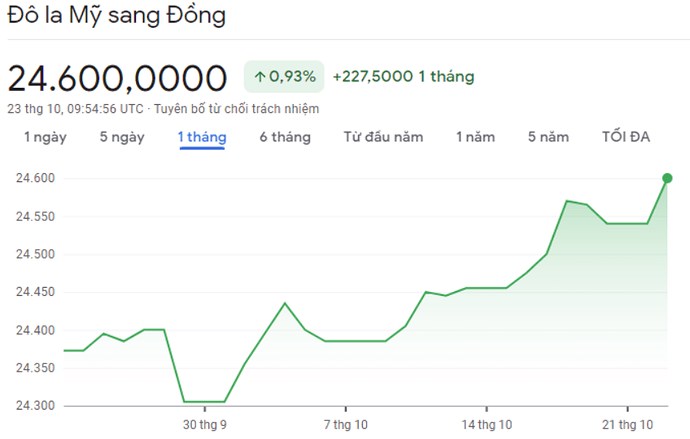This screenshot has width=690, height=439.
Task: Click the "+227,5000 1 tháng" change text
Action: (x=404, y=77)
